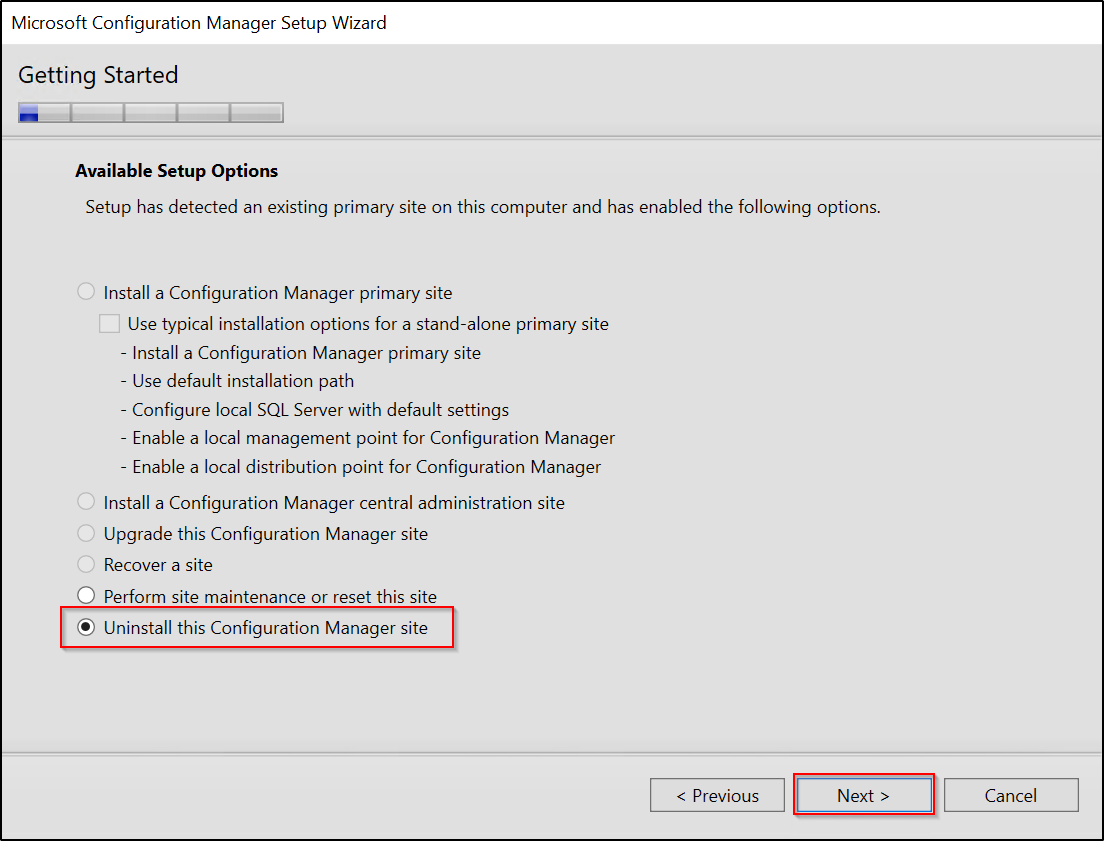Click 'Setup has detected an existing primary site' text

(x=483, y=207)
